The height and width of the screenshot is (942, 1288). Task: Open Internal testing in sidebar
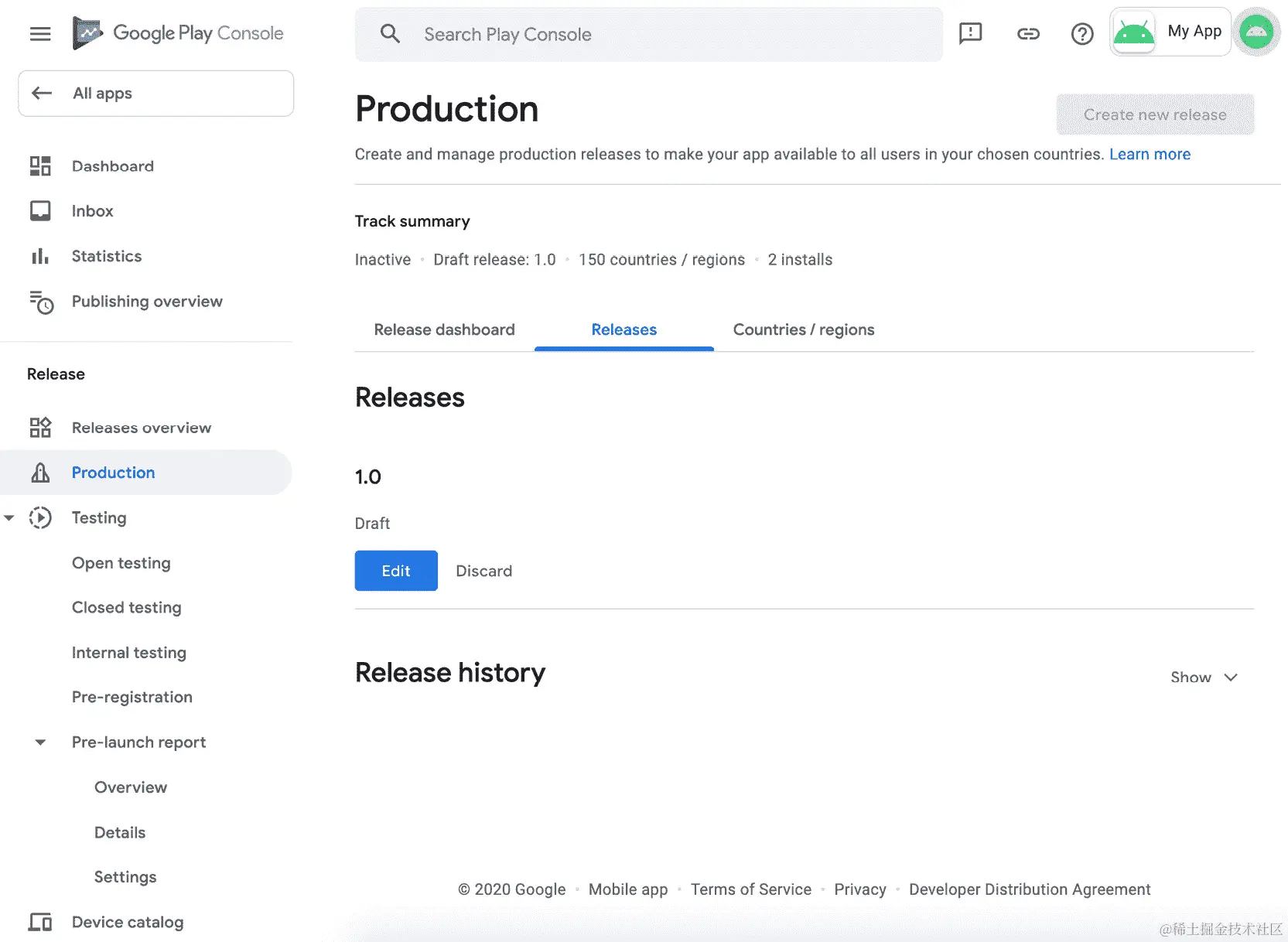click(129, 653)
